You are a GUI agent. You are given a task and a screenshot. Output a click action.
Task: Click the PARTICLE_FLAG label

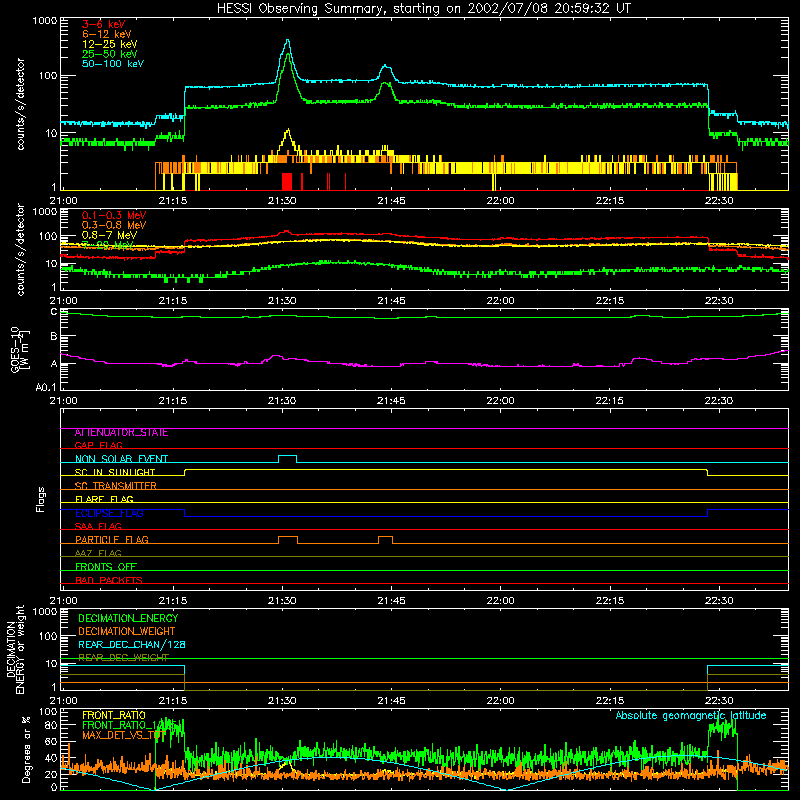click(x=112, y=539)
